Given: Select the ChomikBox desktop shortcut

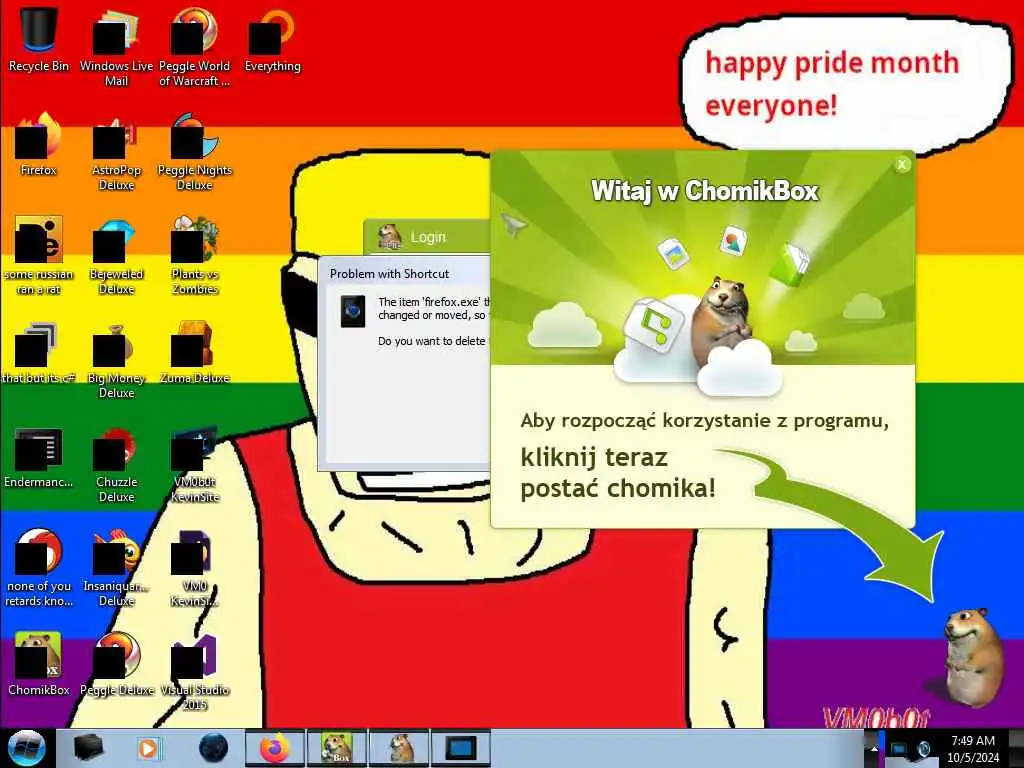Looking at the screenshot, I should [39, 664].
